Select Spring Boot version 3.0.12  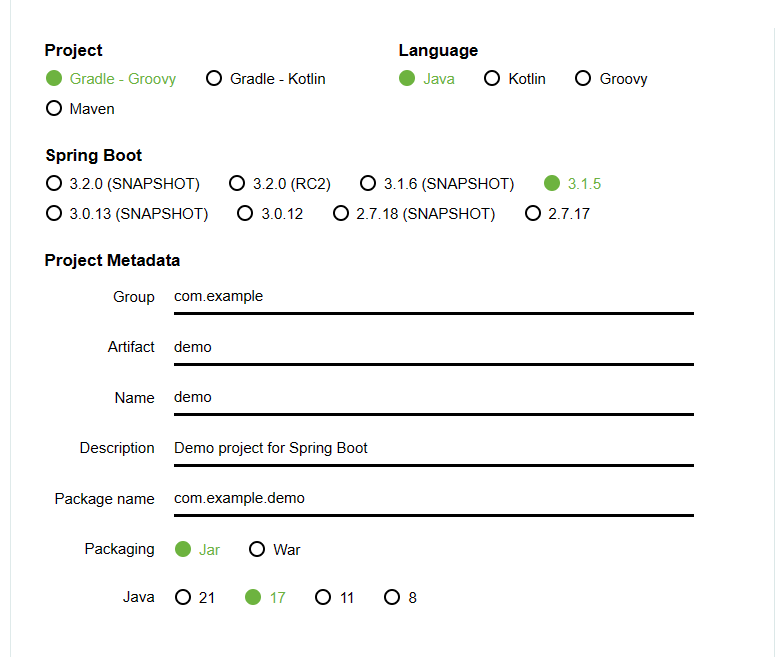coord(245,214)
